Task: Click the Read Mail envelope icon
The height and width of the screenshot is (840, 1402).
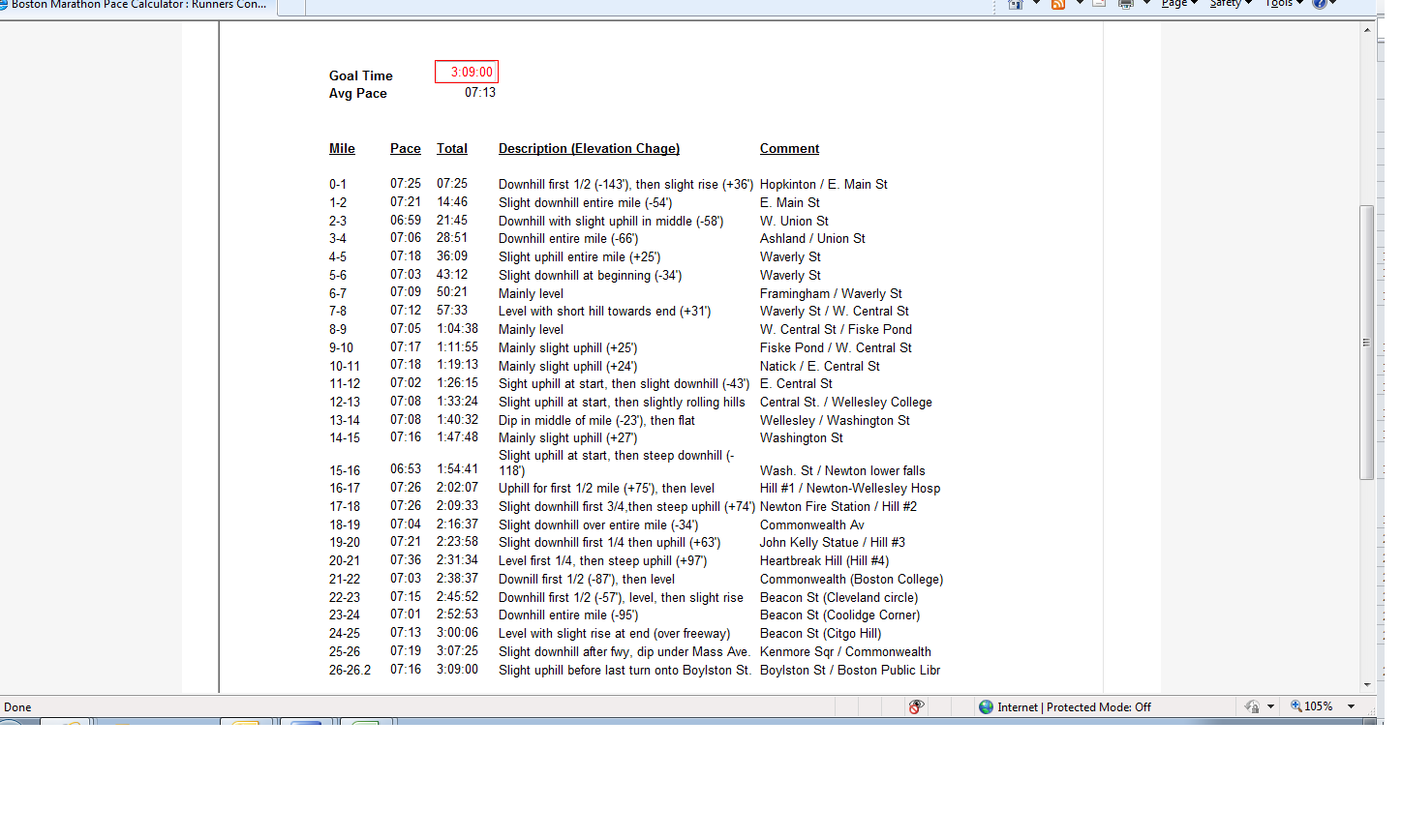Action: [x=1099, y=4]
